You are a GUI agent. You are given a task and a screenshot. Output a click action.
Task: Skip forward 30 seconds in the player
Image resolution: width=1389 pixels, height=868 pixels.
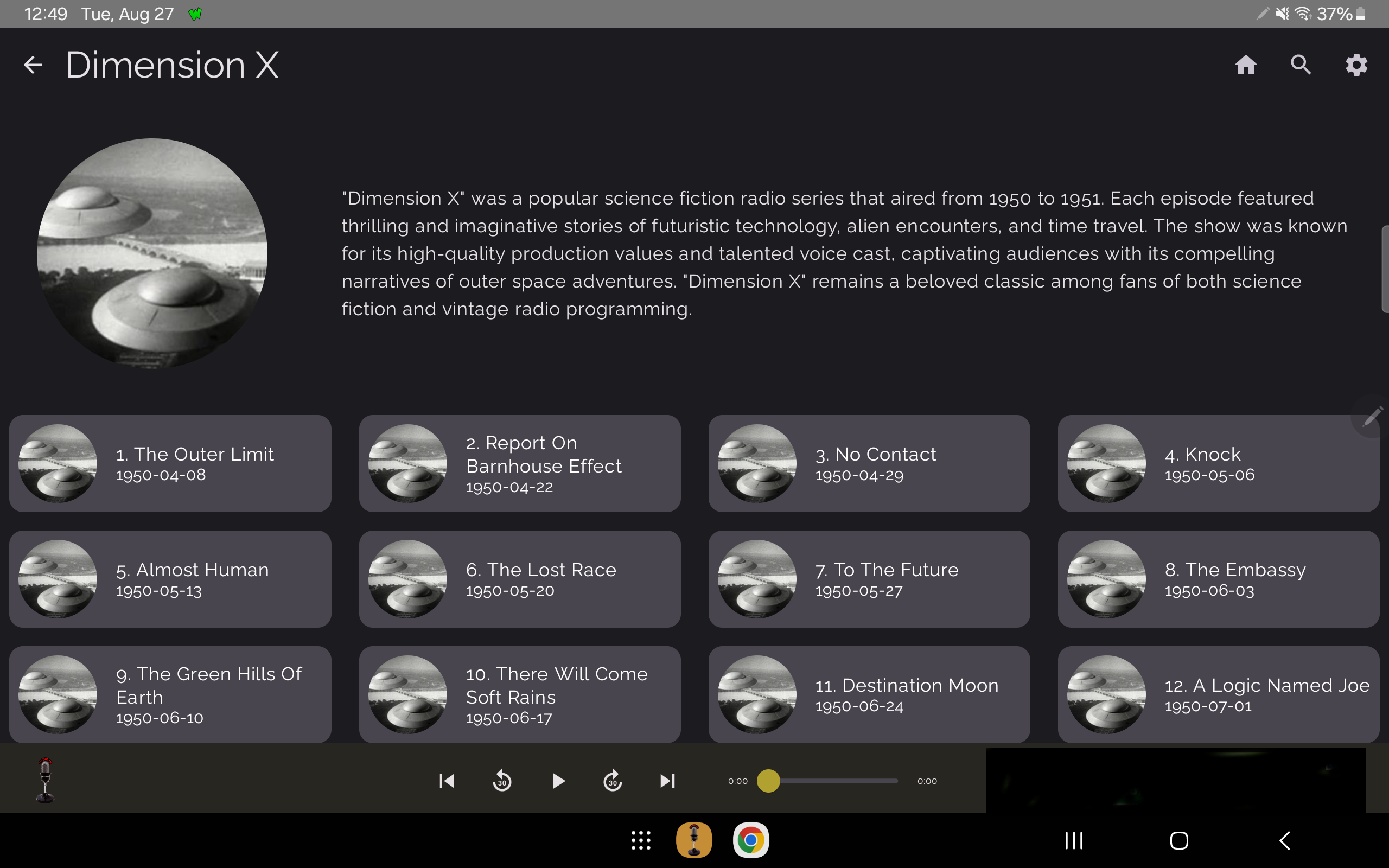[x=613, y=780]
